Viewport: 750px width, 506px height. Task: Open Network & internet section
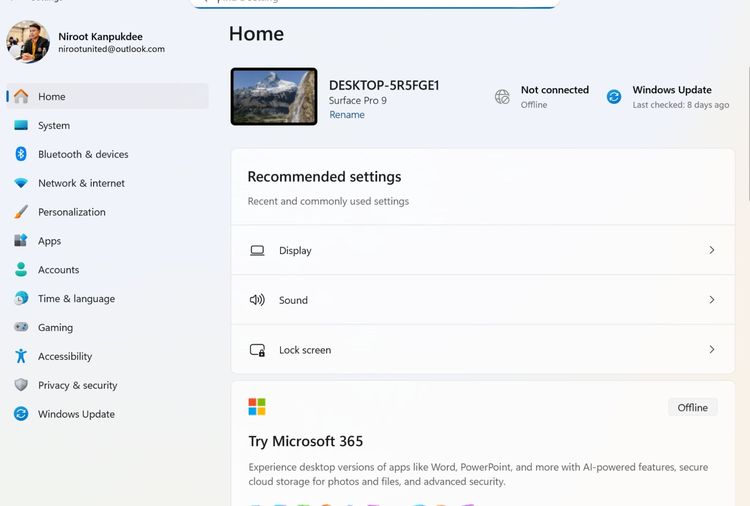click(108, 183)
